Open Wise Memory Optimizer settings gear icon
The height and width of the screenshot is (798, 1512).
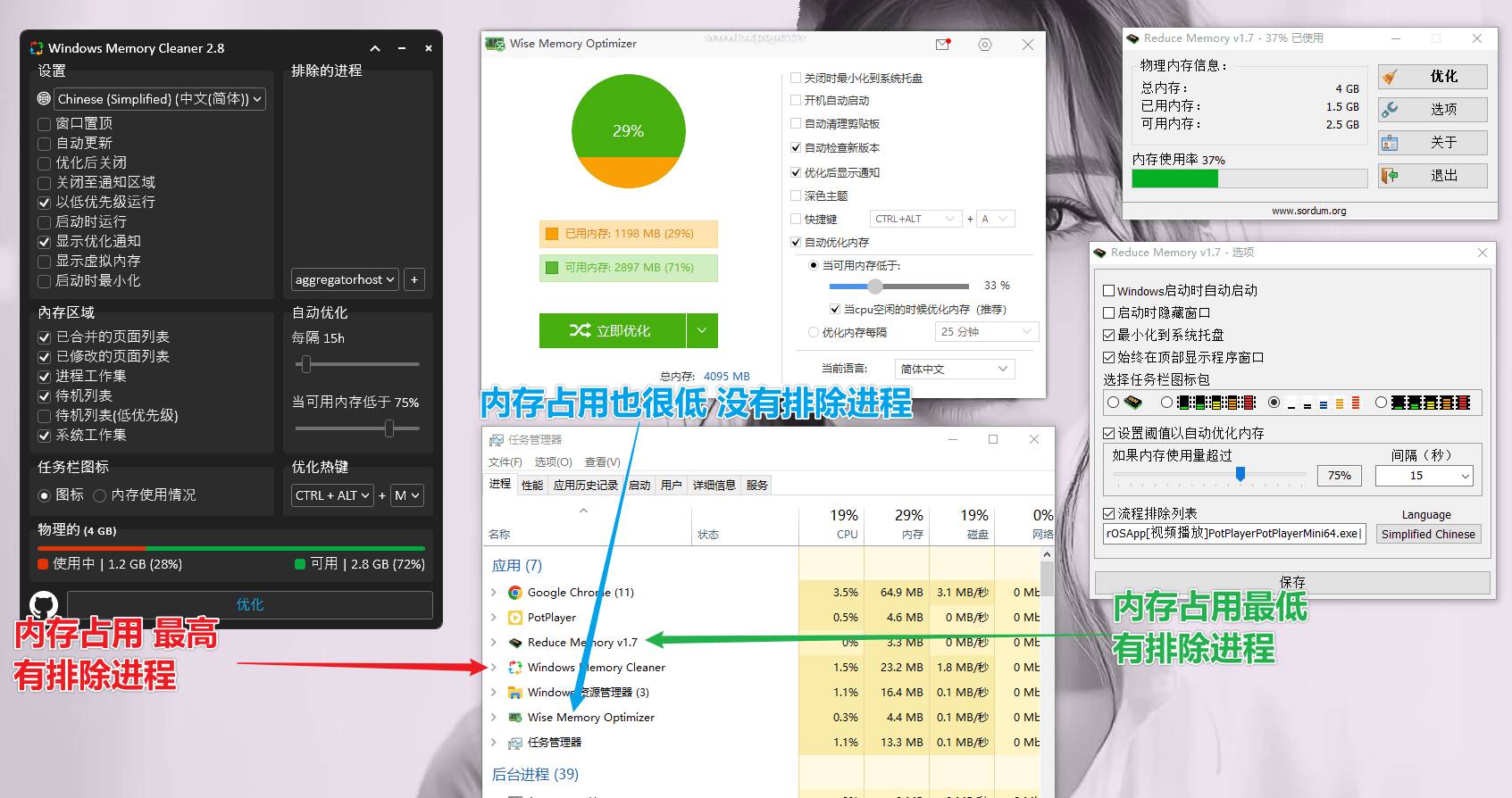(x=985, y=45)
